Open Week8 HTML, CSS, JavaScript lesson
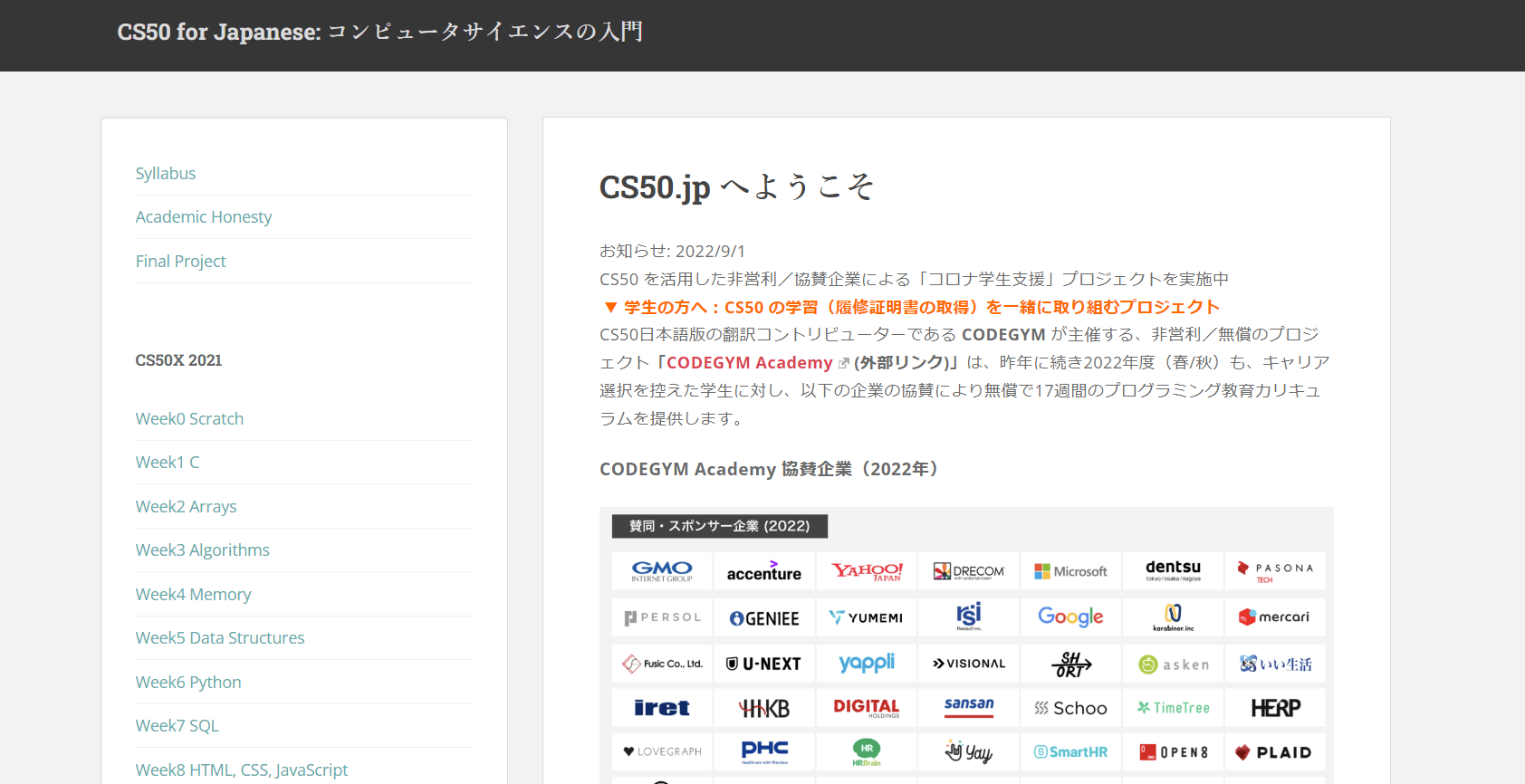The width and height of the screenshot is (1525, 784). [242, 770]
